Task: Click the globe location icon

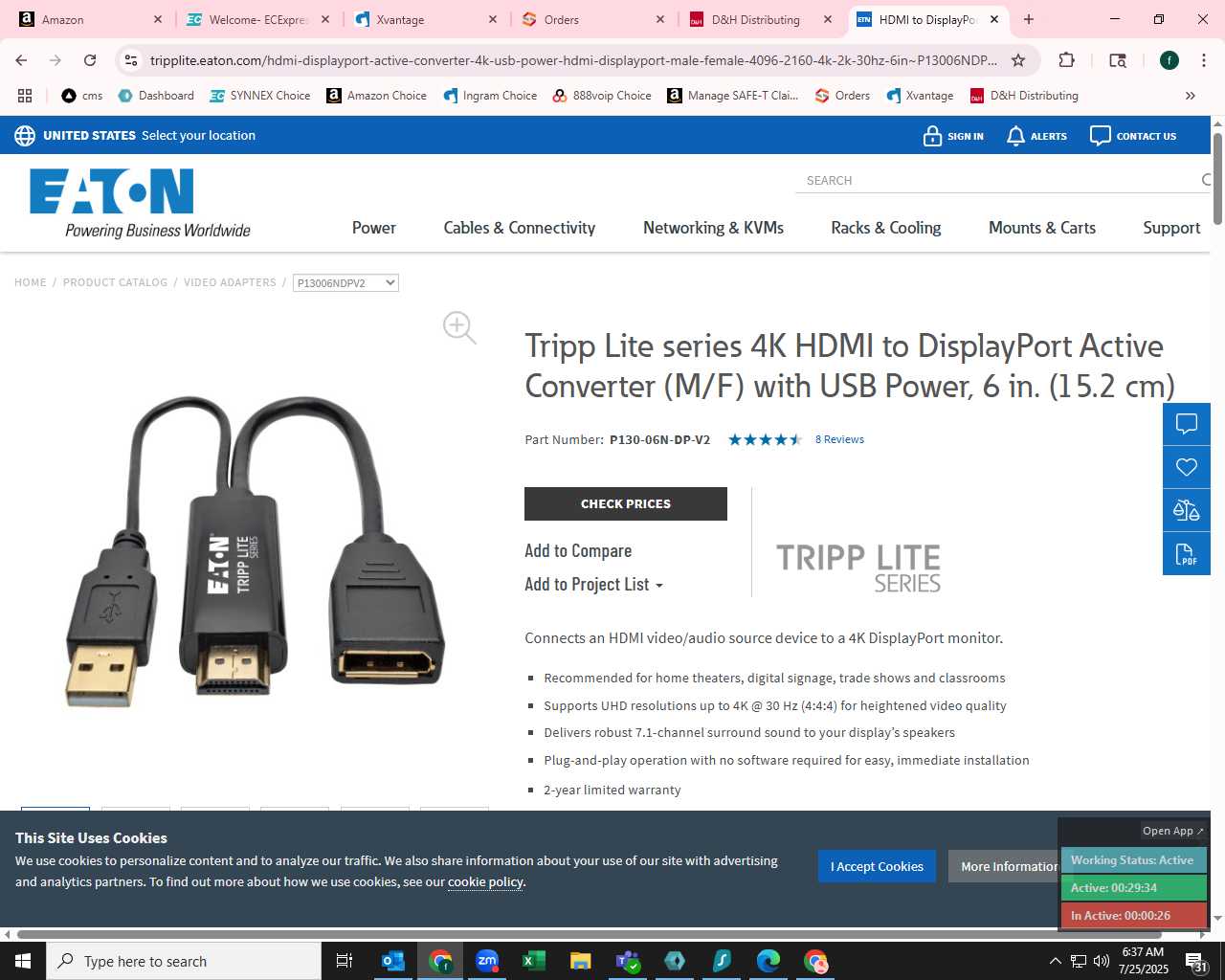Action: point(25,136)
